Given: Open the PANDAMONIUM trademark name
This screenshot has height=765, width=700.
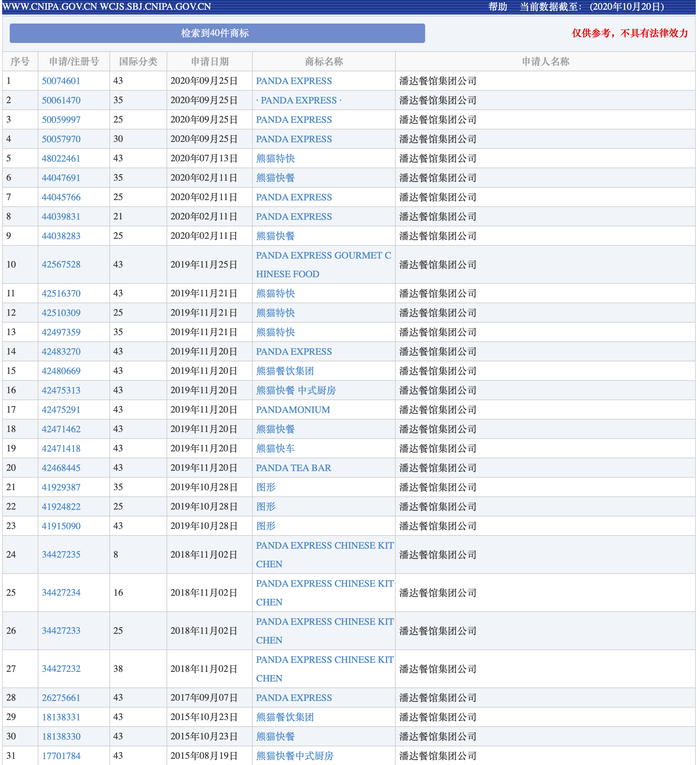Looking at the screenshot, I should tap(293, 410).
